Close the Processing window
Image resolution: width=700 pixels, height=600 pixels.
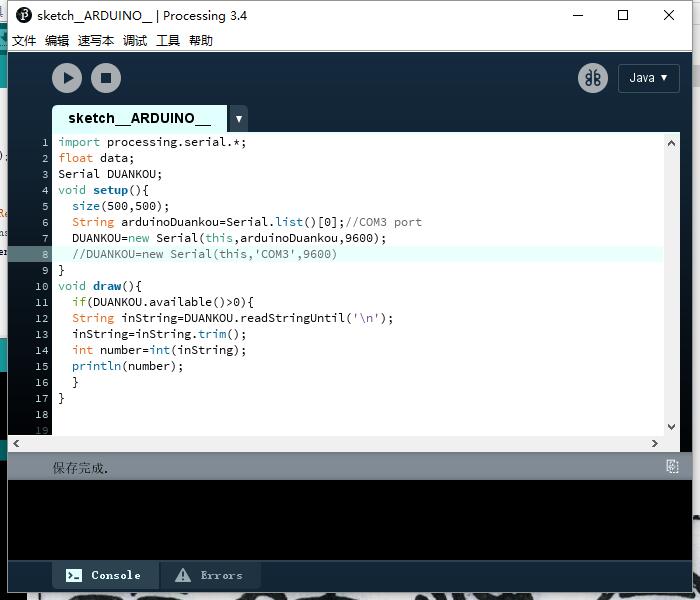click(668, 15)
